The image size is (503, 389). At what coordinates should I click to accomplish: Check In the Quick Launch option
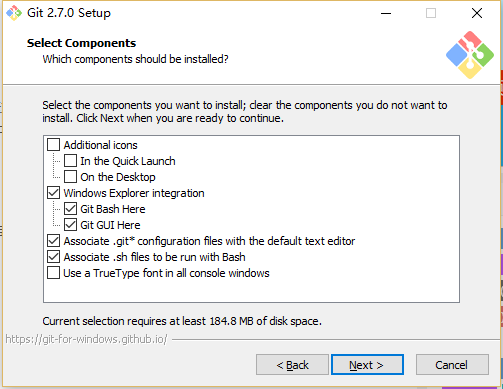(70, 161)
